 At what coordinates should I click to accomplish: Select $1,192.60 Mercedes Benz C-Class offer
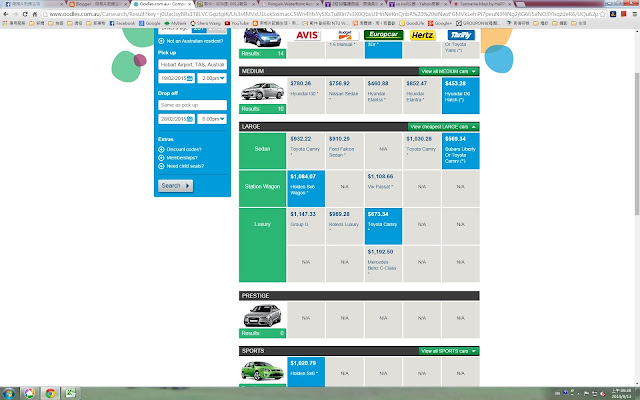(x=383, y=264)
